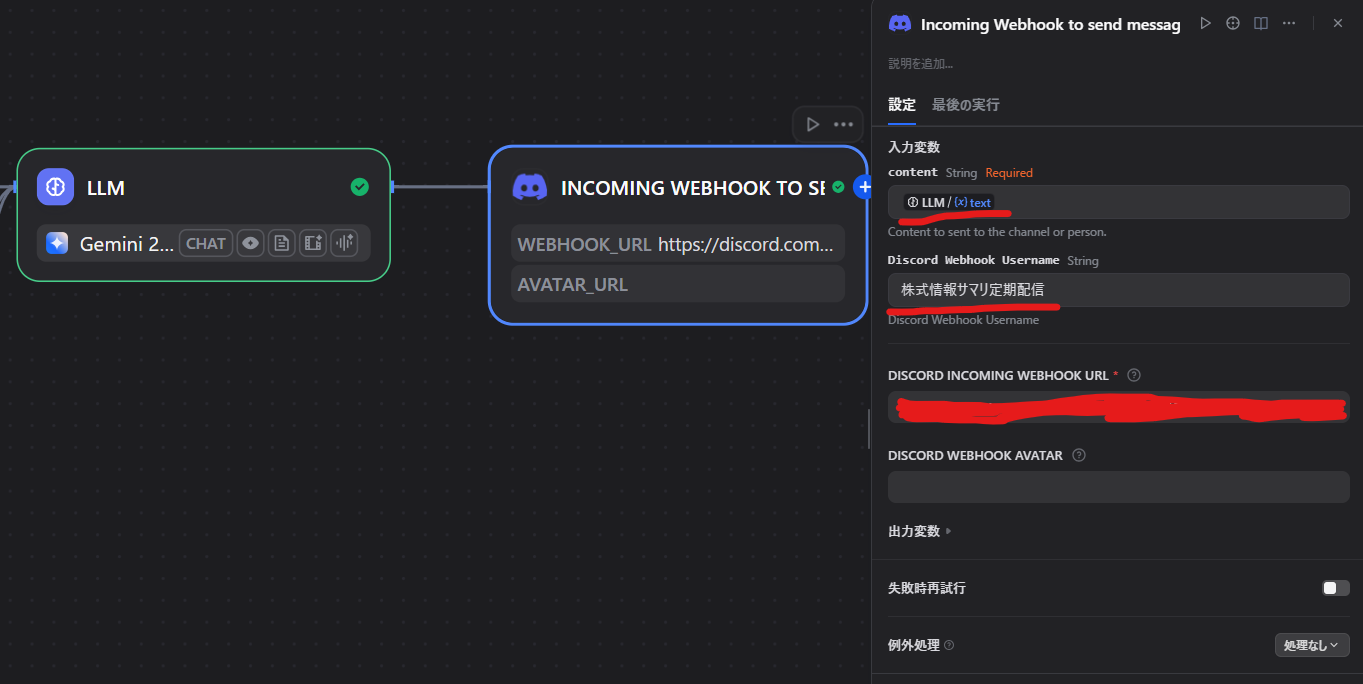Screen dimensions: 1363x684
Task: Expand the 出力変数 section
Action: (x=920, y=531)
